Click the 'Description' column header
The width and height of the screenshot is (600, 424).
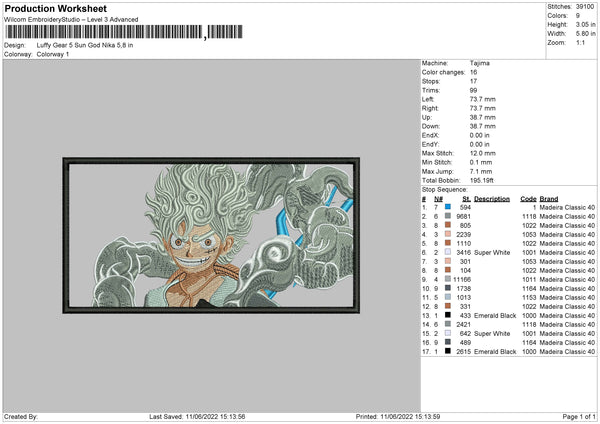(x=492, y=199)
